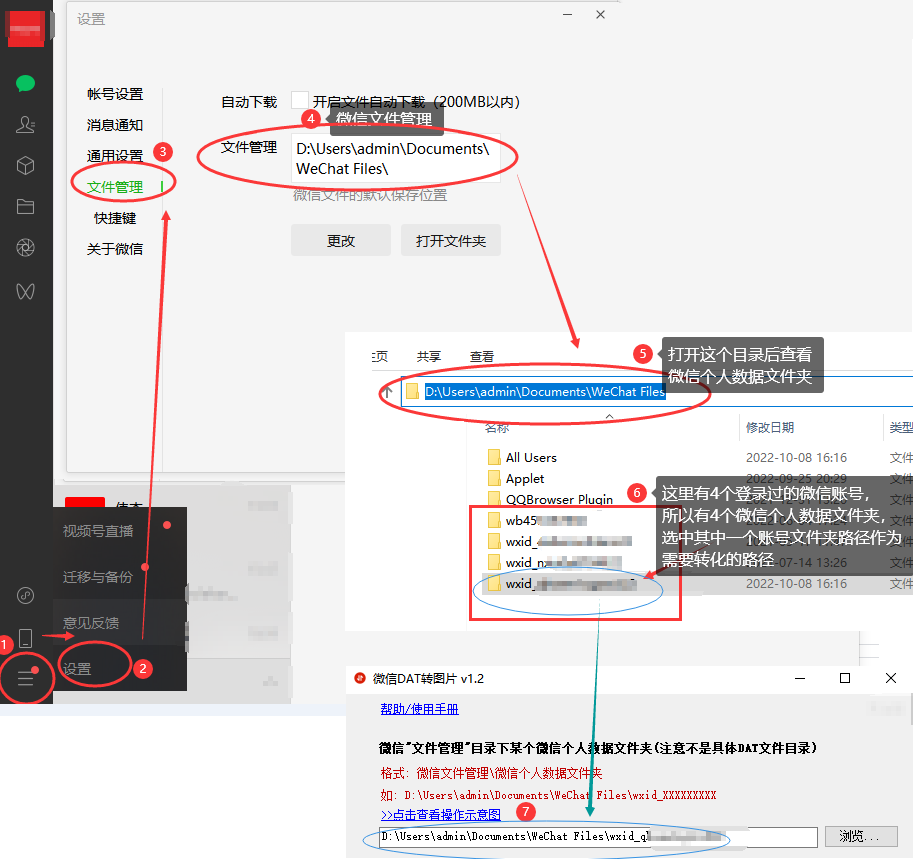
Task: Click the 浏览 button in DAT converter
Action: click(861, 836)
